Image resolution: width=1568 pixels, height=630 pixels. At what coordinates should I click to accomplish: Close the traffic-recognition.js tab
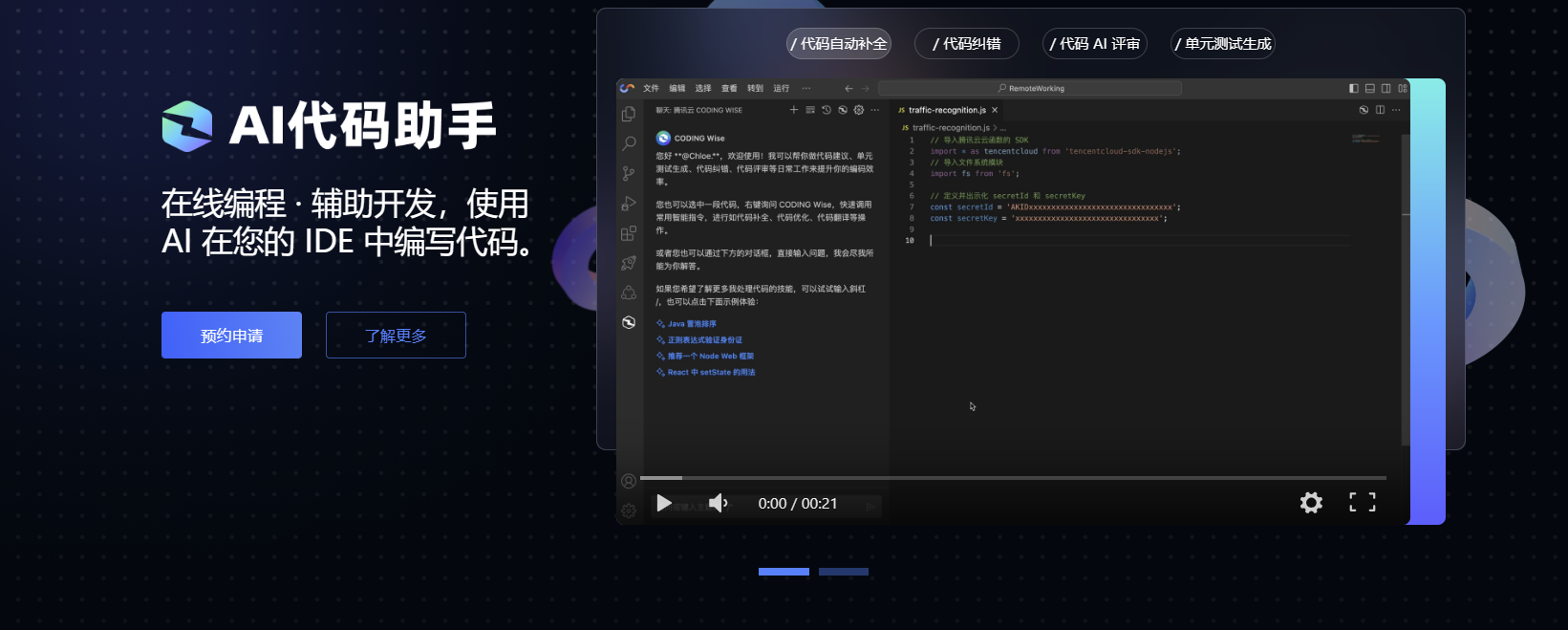tap(995, 110)
